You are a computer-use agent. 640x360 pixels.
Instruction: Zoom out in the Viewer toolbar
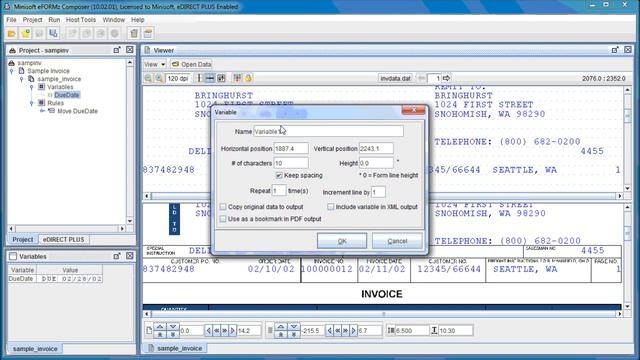coord(148,78)
